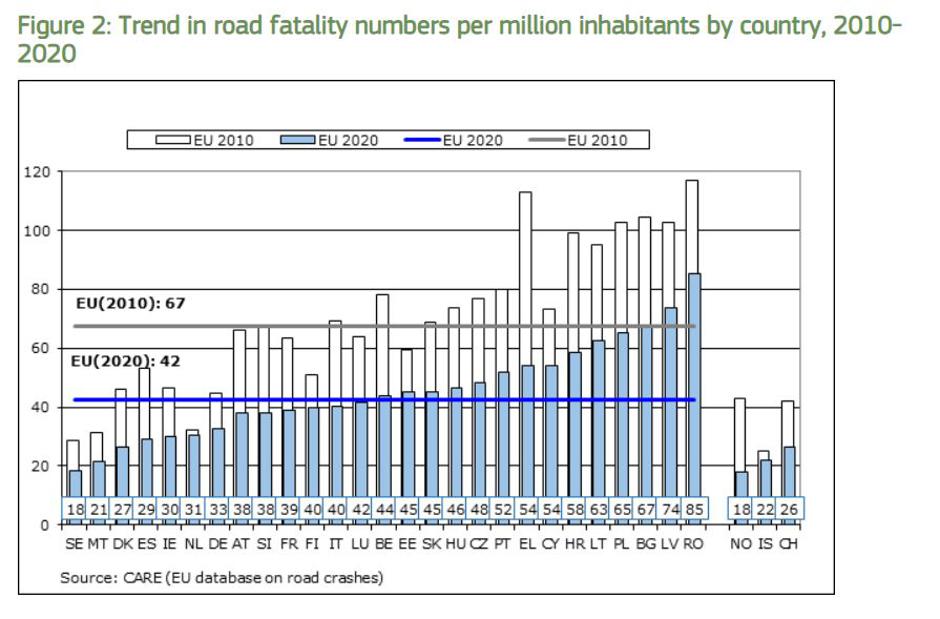The width and height of the screenshot is (940, 619).
Task: Click the 120 tick label on the y-axis
Action: pyautogui.click(x=37, y=172)
